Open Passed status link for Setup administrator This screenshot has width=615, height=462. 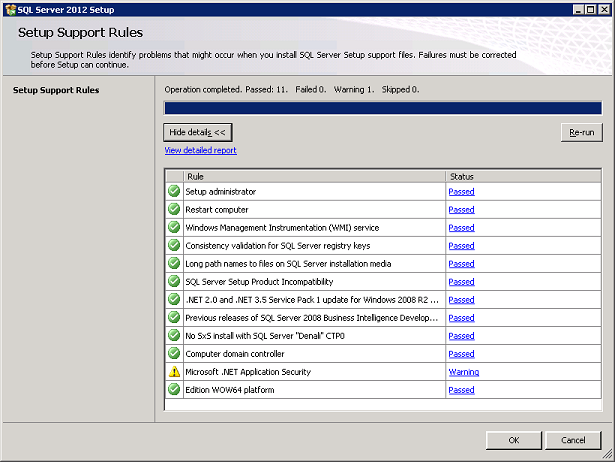tap(461, 192)
